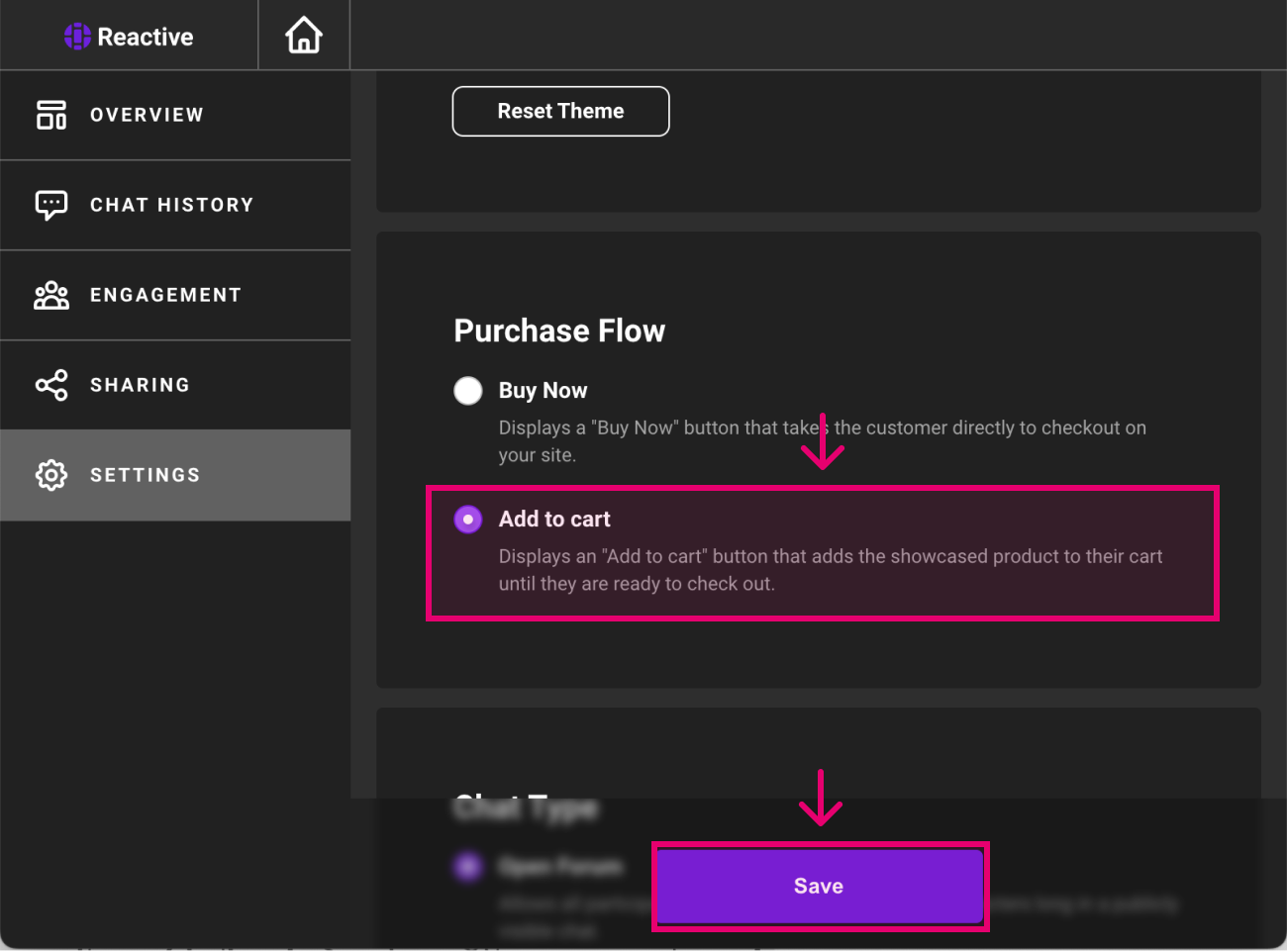The height and width of the screenshot is (952, 1287).
Task: Click the "Add to cart" option label text
Action: 554,520
